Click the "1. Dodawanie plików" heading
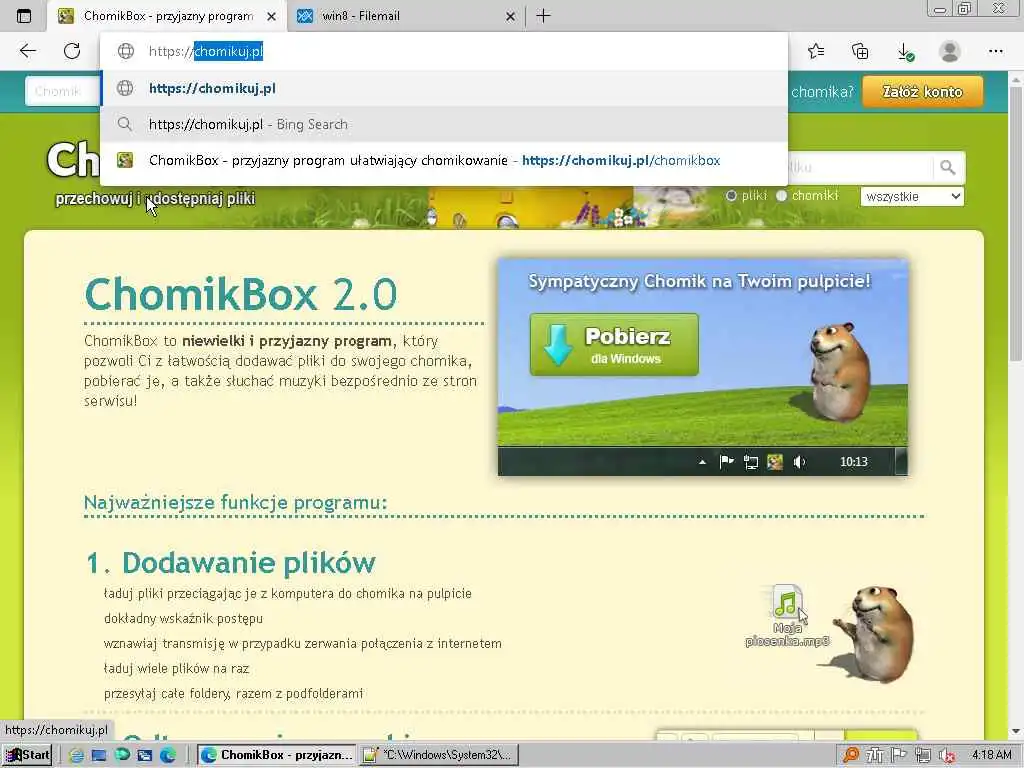This screenshot has height=768, width=1024. tap(231, 563)
